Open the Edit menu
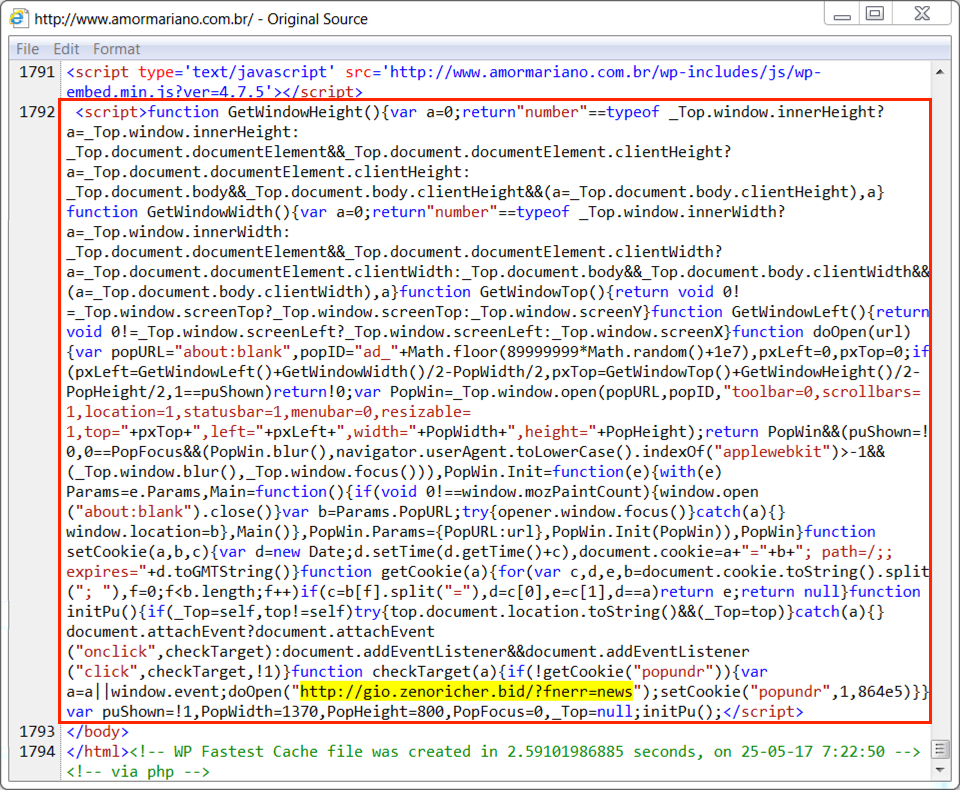Image resolution: width=960 pixels, height=790 pixels. (66, 49)
